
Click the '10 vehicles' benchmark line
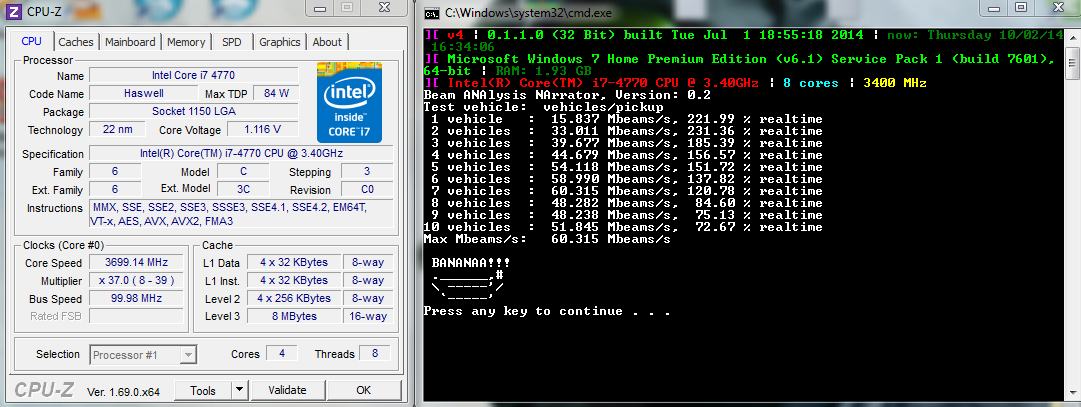pyautogui.click(x=623, y=227)
